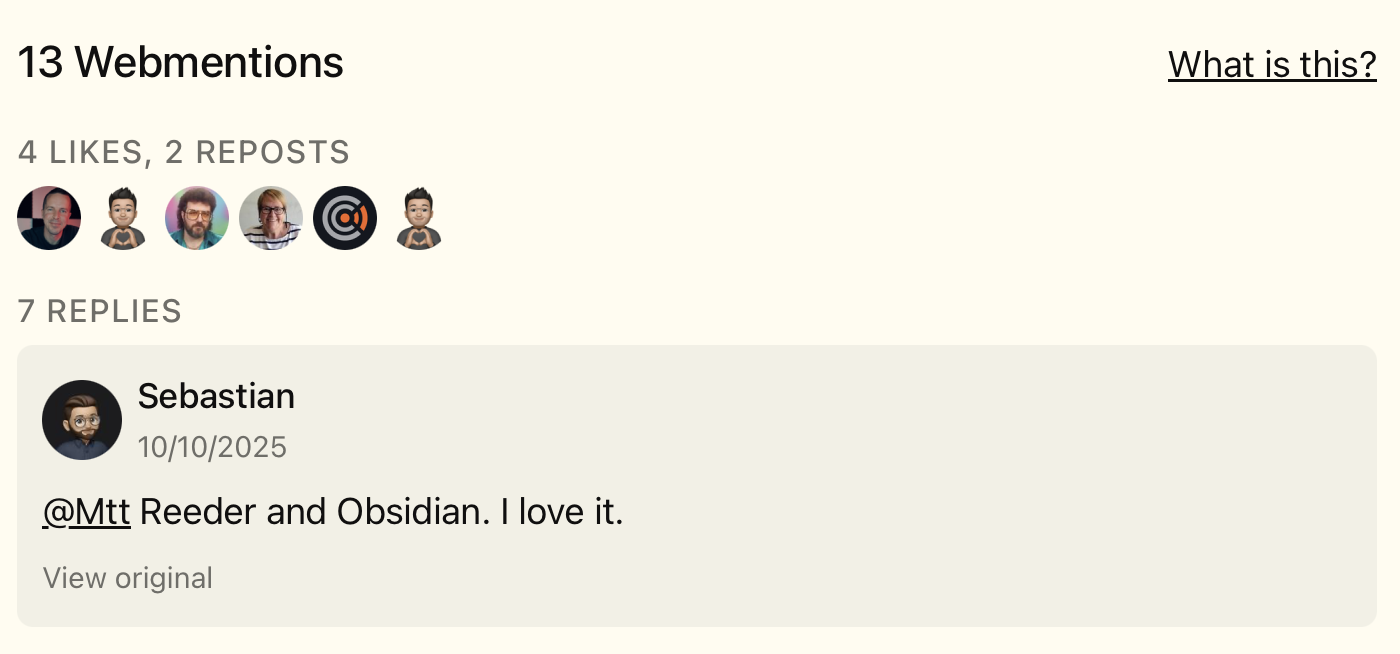The image size is (1400, 654).
Task: Click the "2 REPOSTS" label text
Action: click(x=257, y=153)
